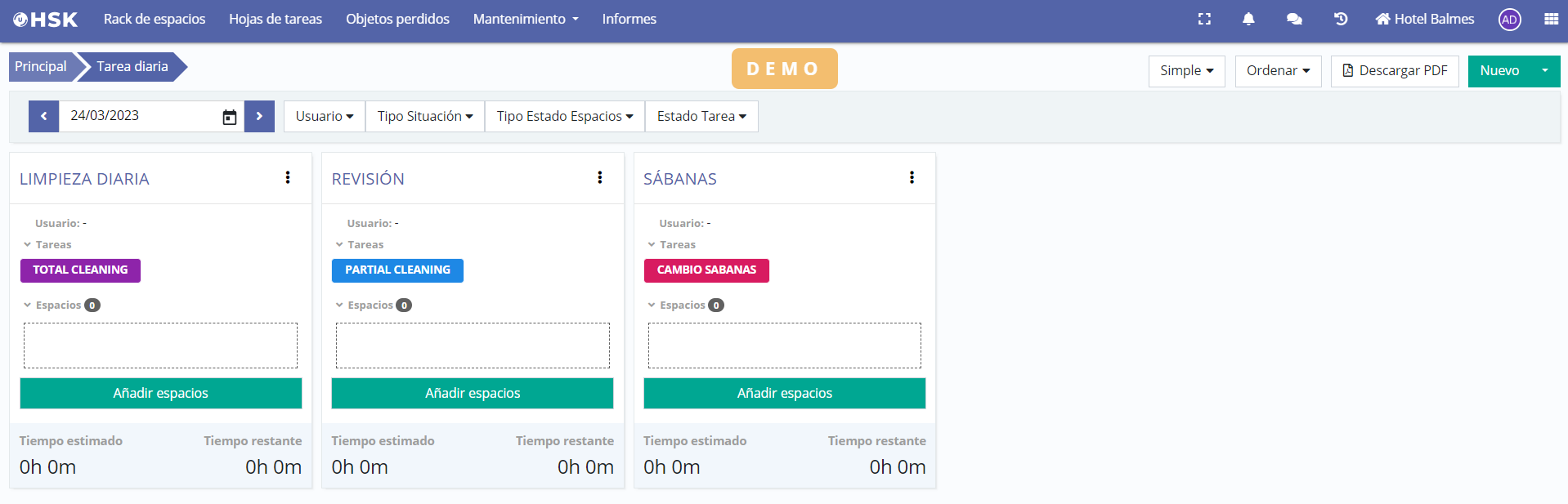Open the notifications bell
Image resolution: width=1568 pixels, height=504 pixels.
coord(1248,19)
